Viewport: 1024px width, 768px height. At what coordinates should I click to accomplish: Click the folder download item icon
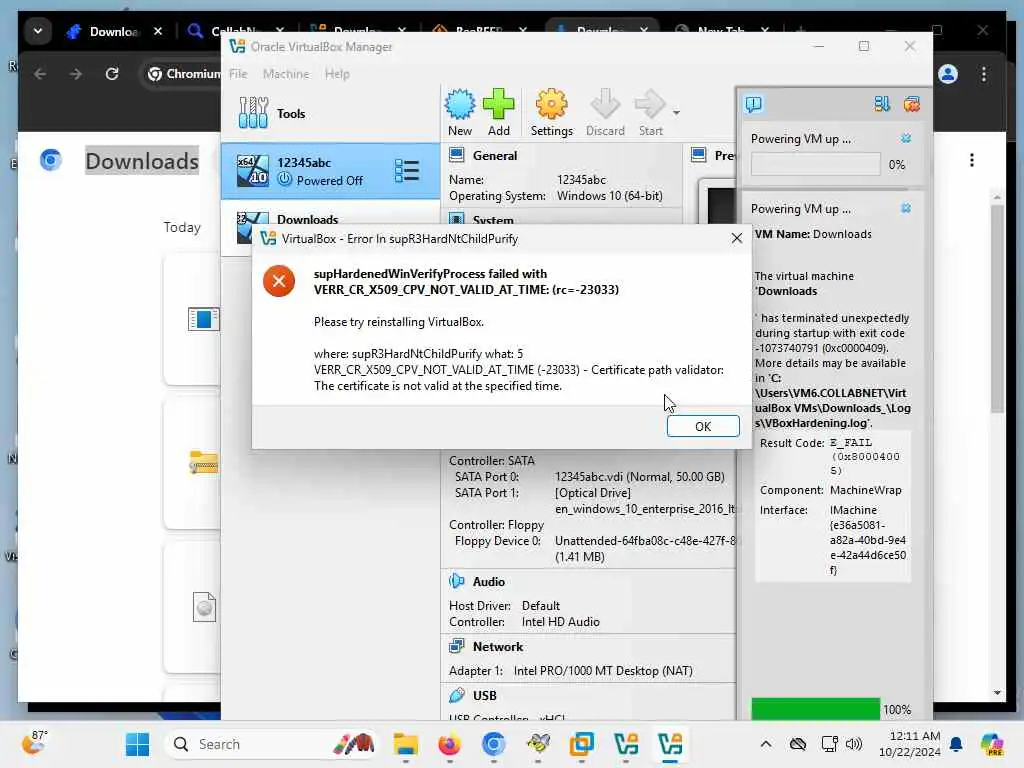203,462
